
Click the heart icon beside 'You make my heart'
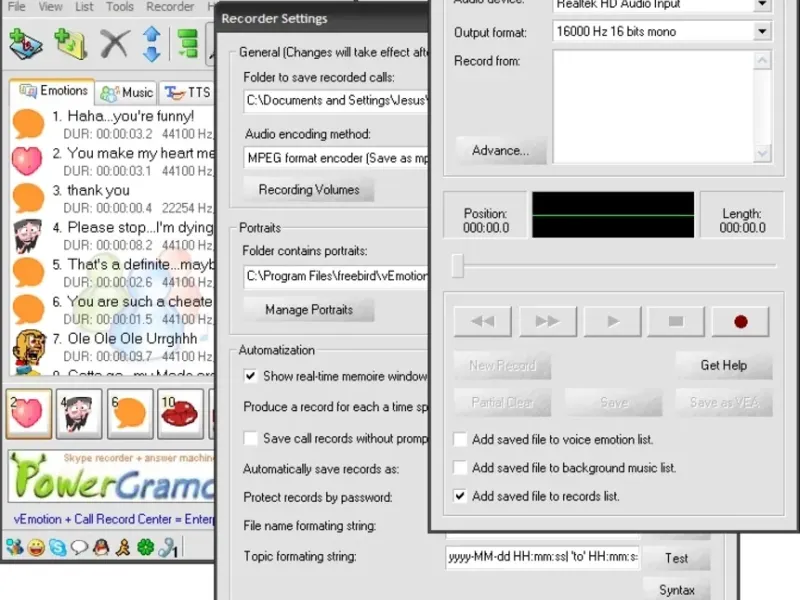tap(27, 161)
